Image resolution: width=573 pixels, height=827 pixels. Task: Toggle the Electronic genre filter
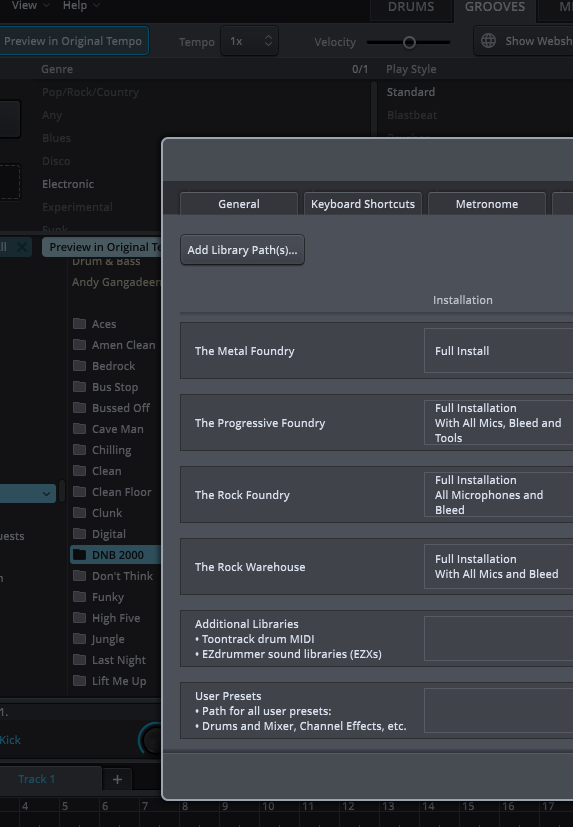click(x=68, y=184)
